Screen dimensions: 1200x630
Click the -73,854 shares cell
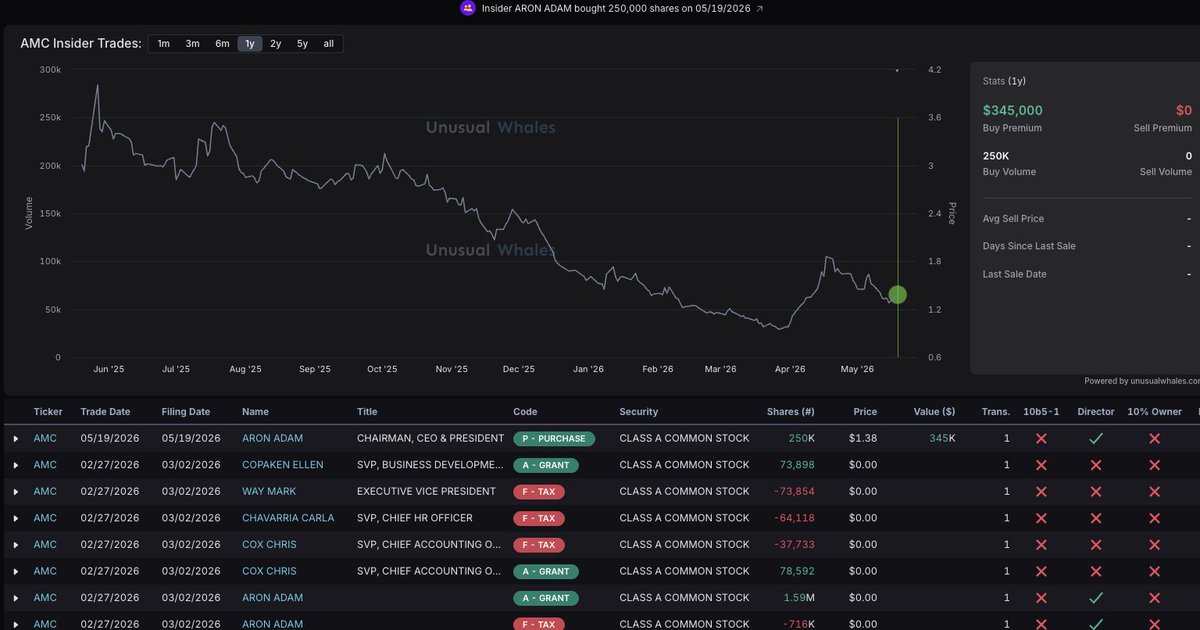point(794,491)
